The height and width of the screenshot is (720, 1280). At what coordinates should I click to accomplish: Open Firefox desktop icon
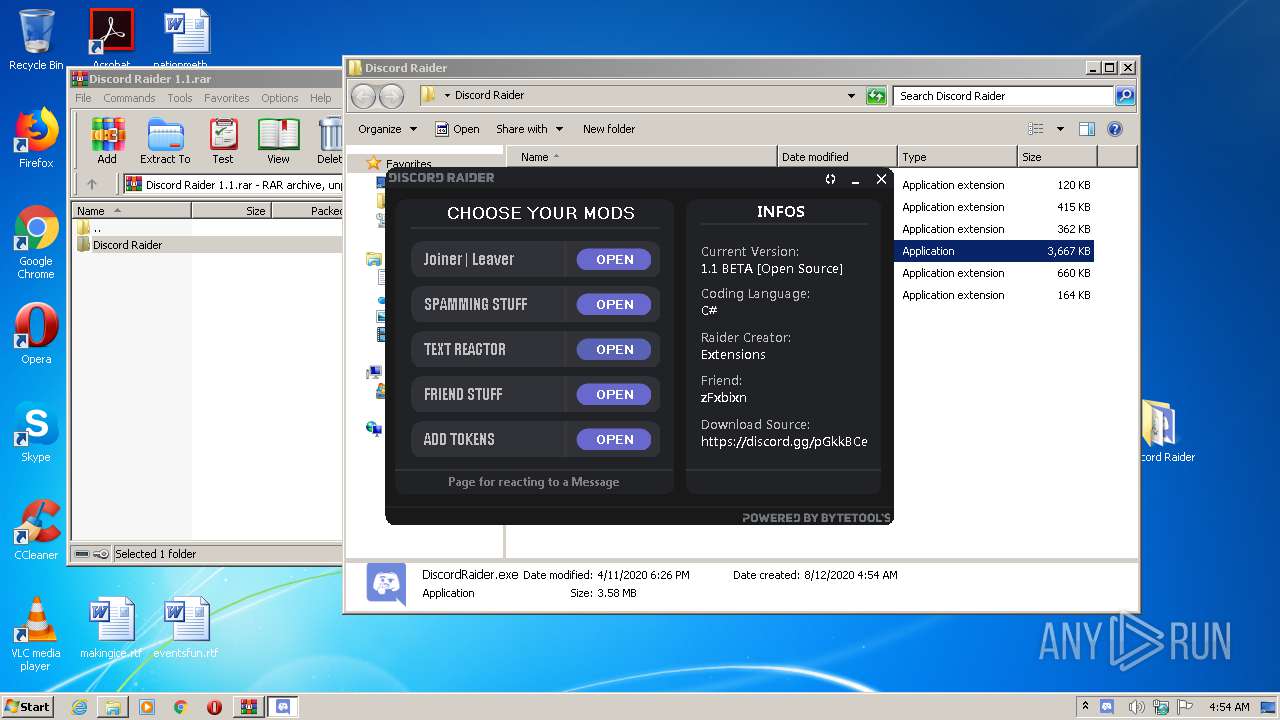pyautogui.click(x=36, y=138)
